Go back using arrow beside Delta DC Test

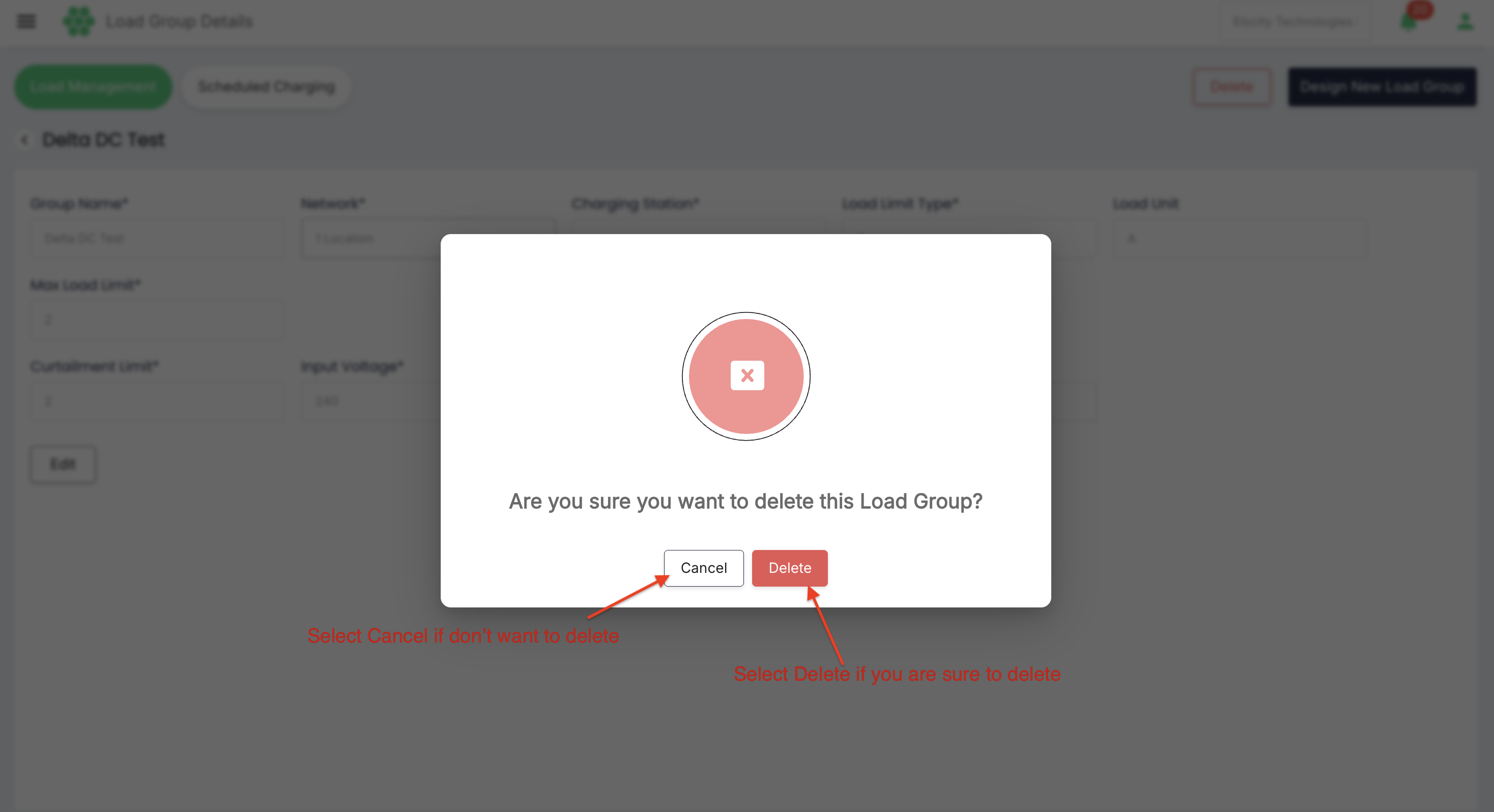(24, 140)
